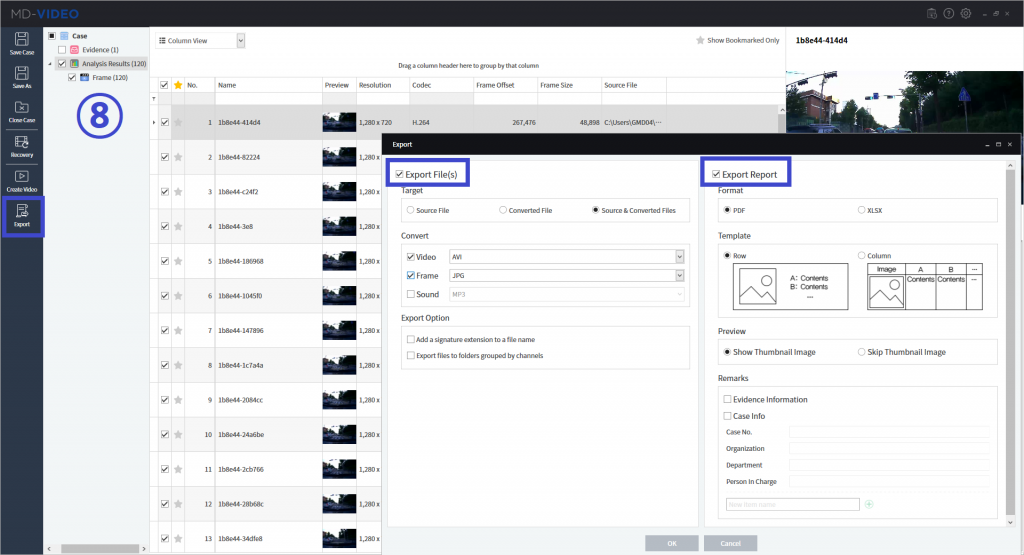Image resolution: width=1024 pixels, height=555 pixels.
Task: Click the Save Case icon
Action: coord(21,42)
